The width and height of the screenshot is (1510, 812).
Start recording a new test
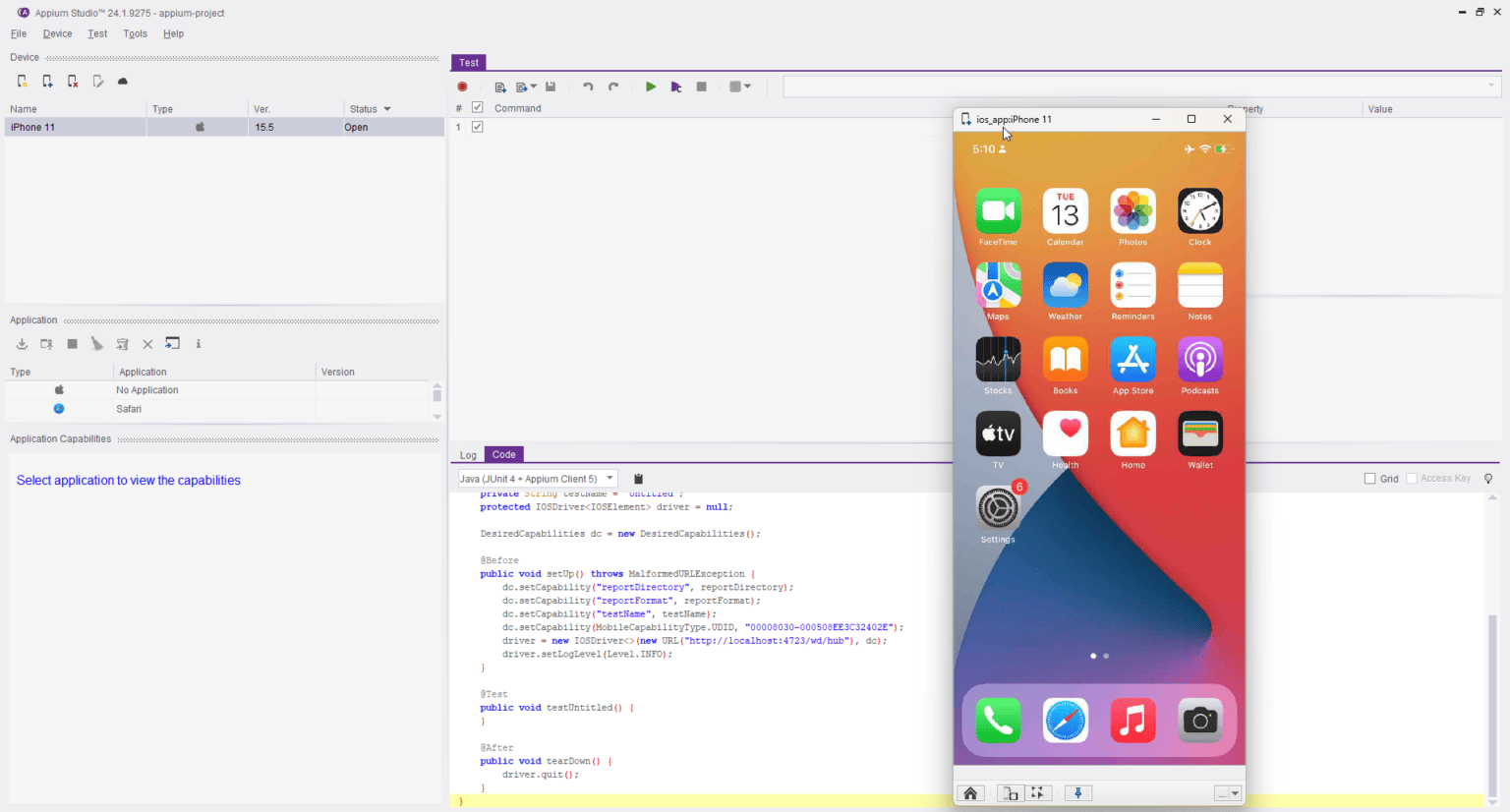[462, 87]
